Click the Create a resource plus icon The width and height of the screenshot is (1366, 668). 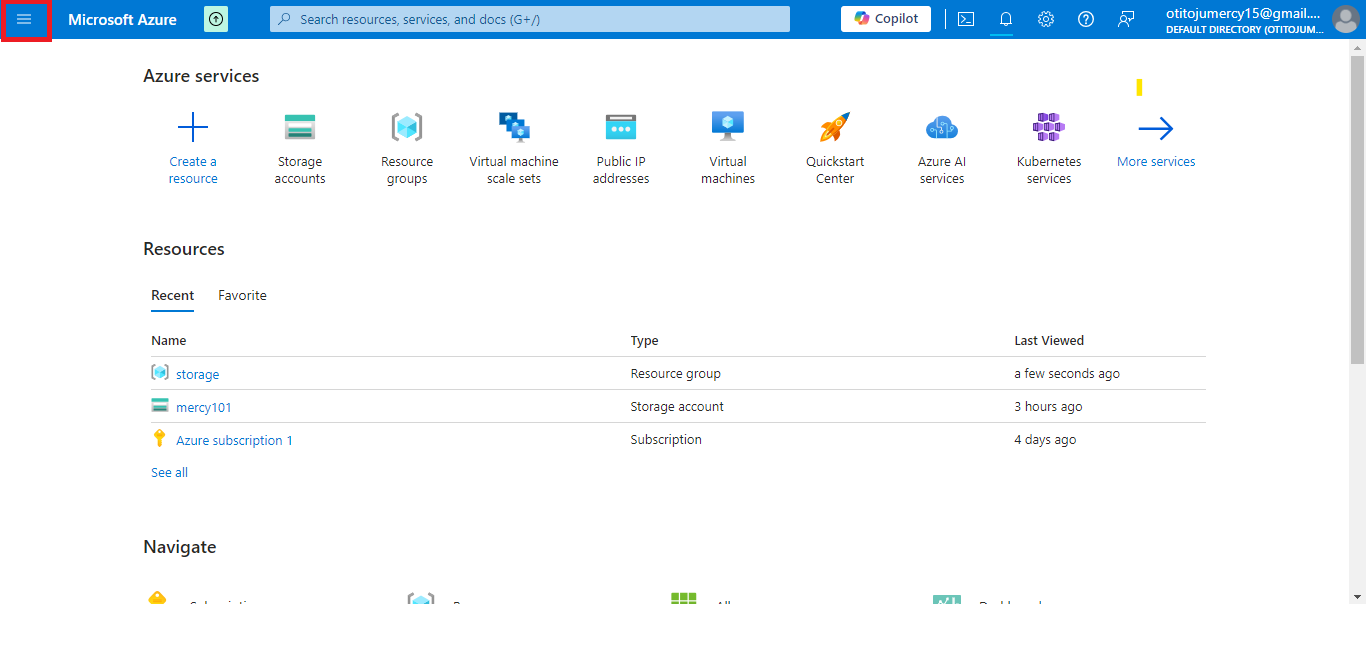[x=192, y=128]
